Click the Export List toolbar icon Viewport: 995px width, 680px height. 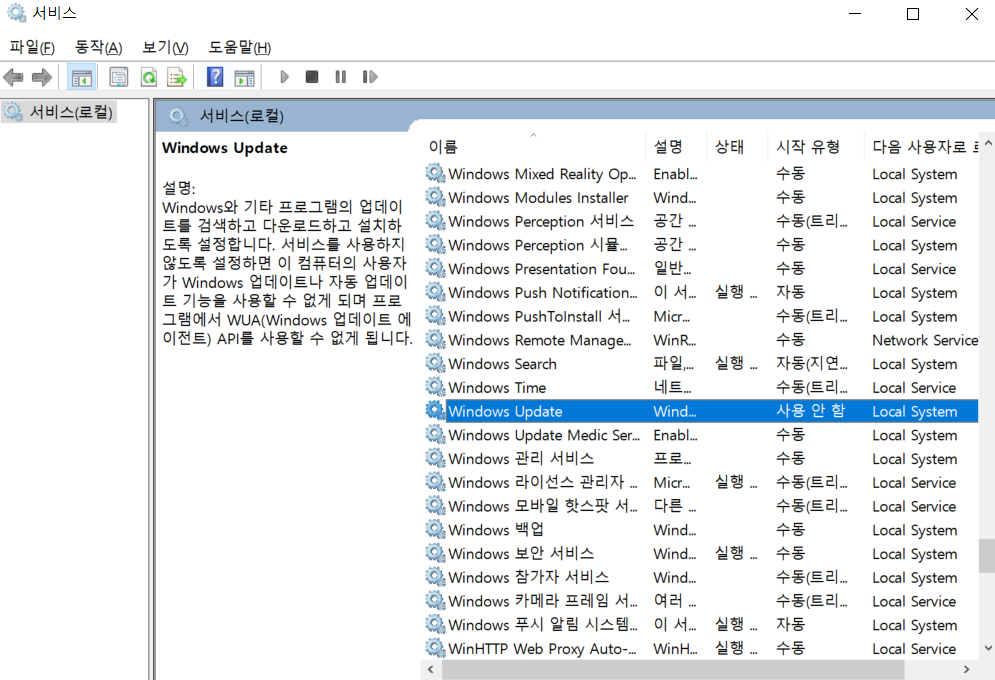pyautogui.click(x=177, y=77)
